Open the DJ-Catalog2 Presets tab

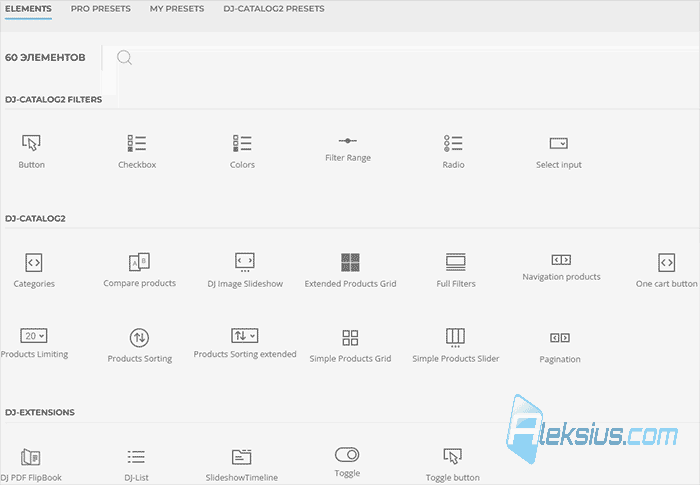[x=274, y=8]
